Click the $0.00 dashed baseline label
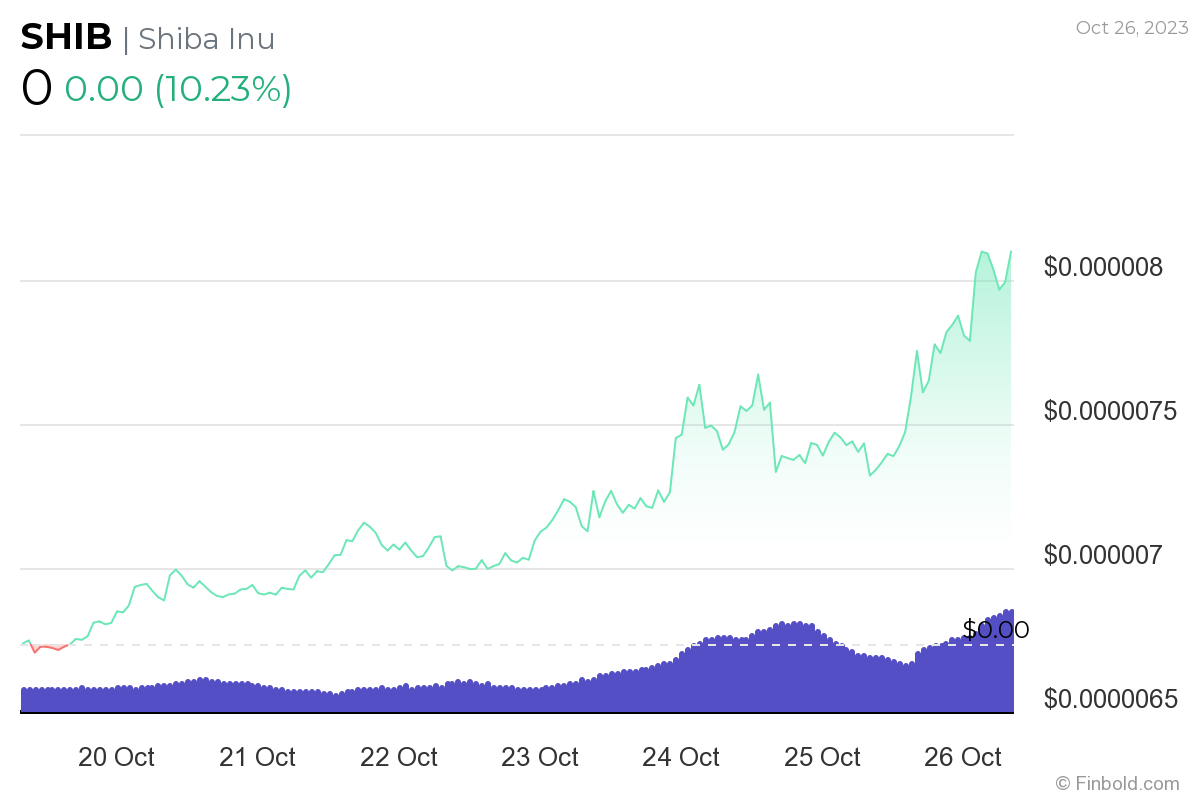The height and width of the screenshot is (800, 1200). [995, 630]
